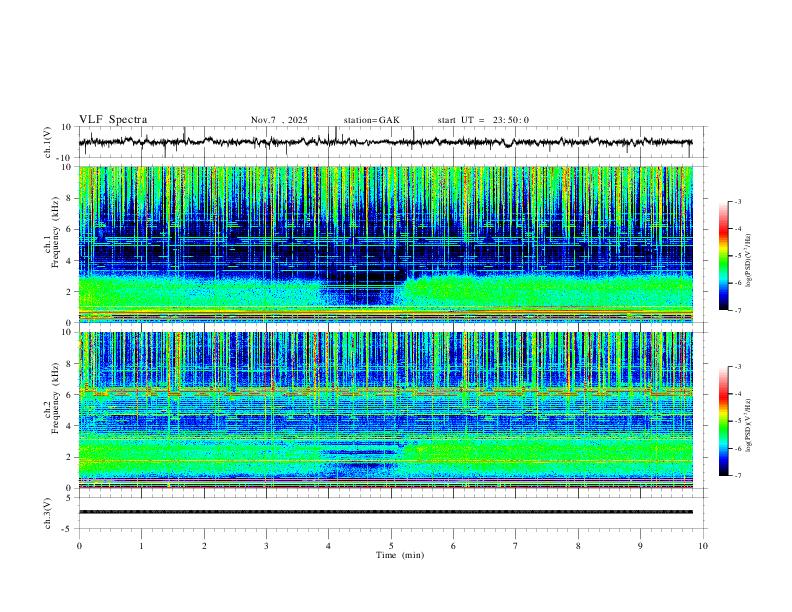Click the ch.2 colorbar '-7' label
Image resolution: width=792 pixels, height=612 pixels.
click(x=737, y=476)
